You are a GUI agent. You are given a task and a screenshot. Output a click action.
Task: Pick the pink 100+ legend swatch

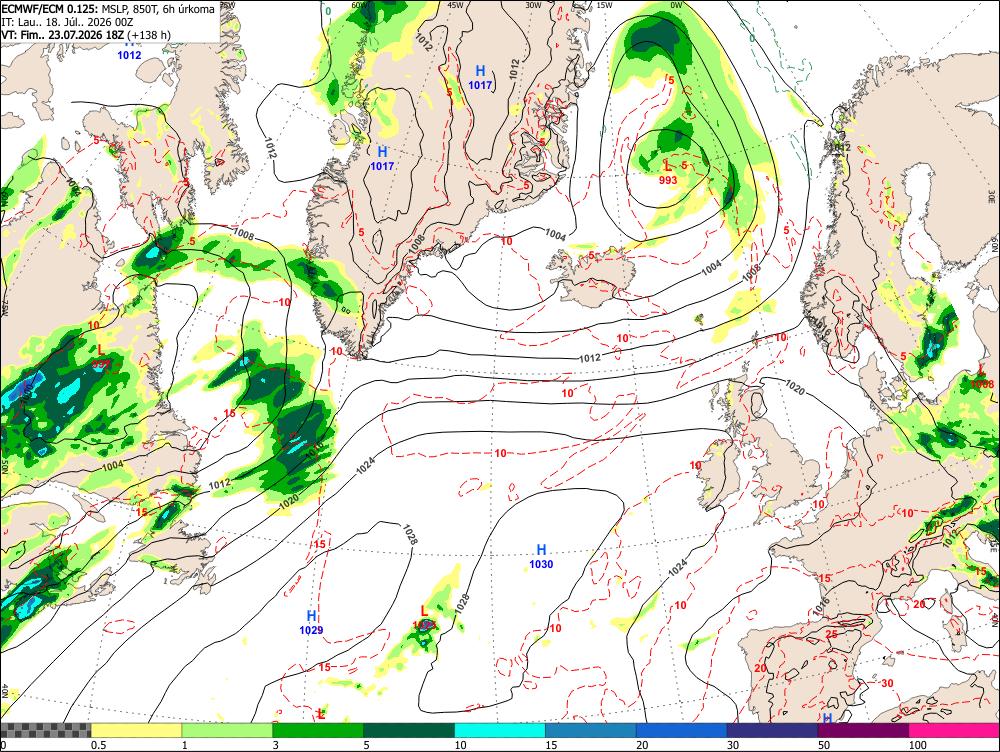coord(954,730)
